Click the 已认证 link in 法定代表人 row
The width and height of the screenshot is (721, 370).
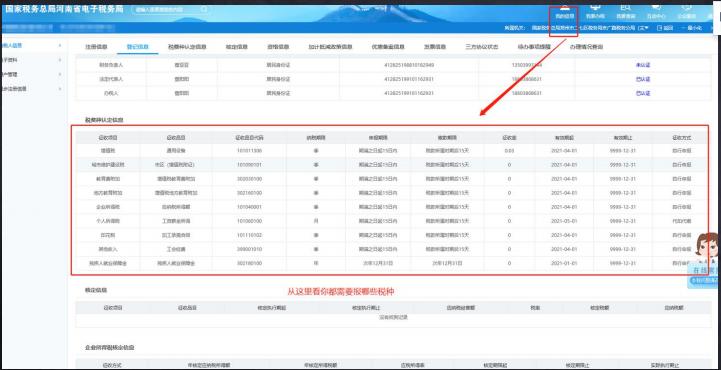coord(642,79)
